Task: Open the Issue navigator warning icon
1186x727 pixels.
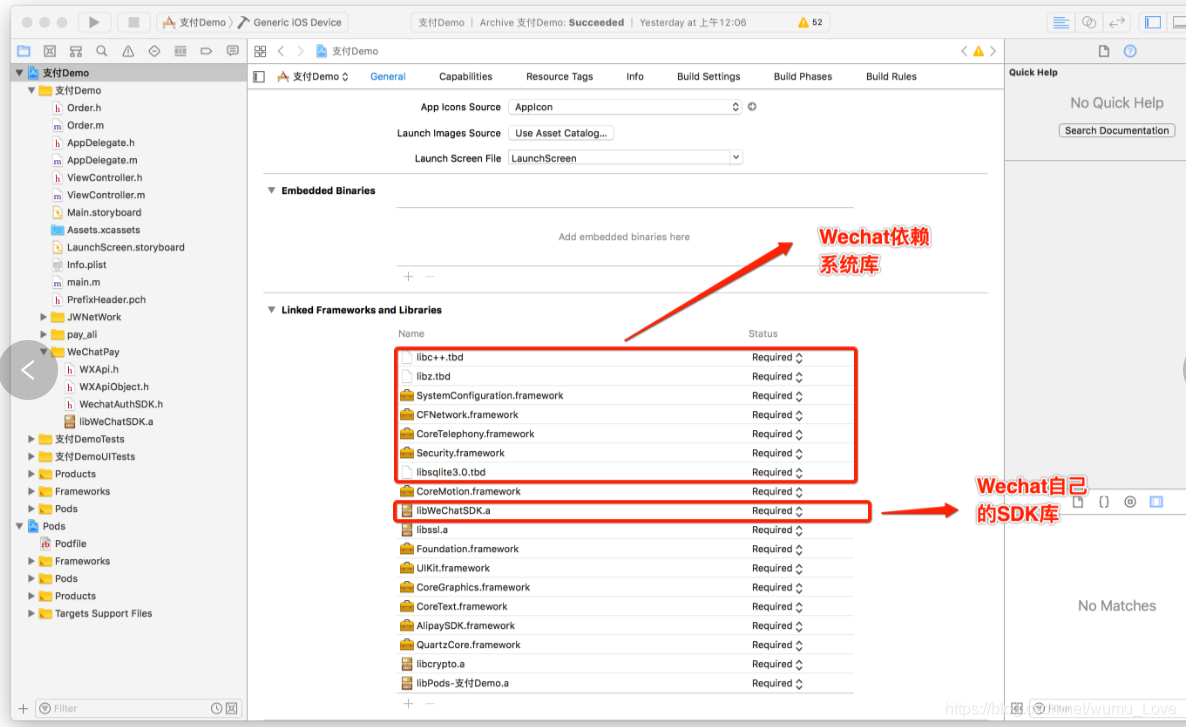Action: click(128, 51)
